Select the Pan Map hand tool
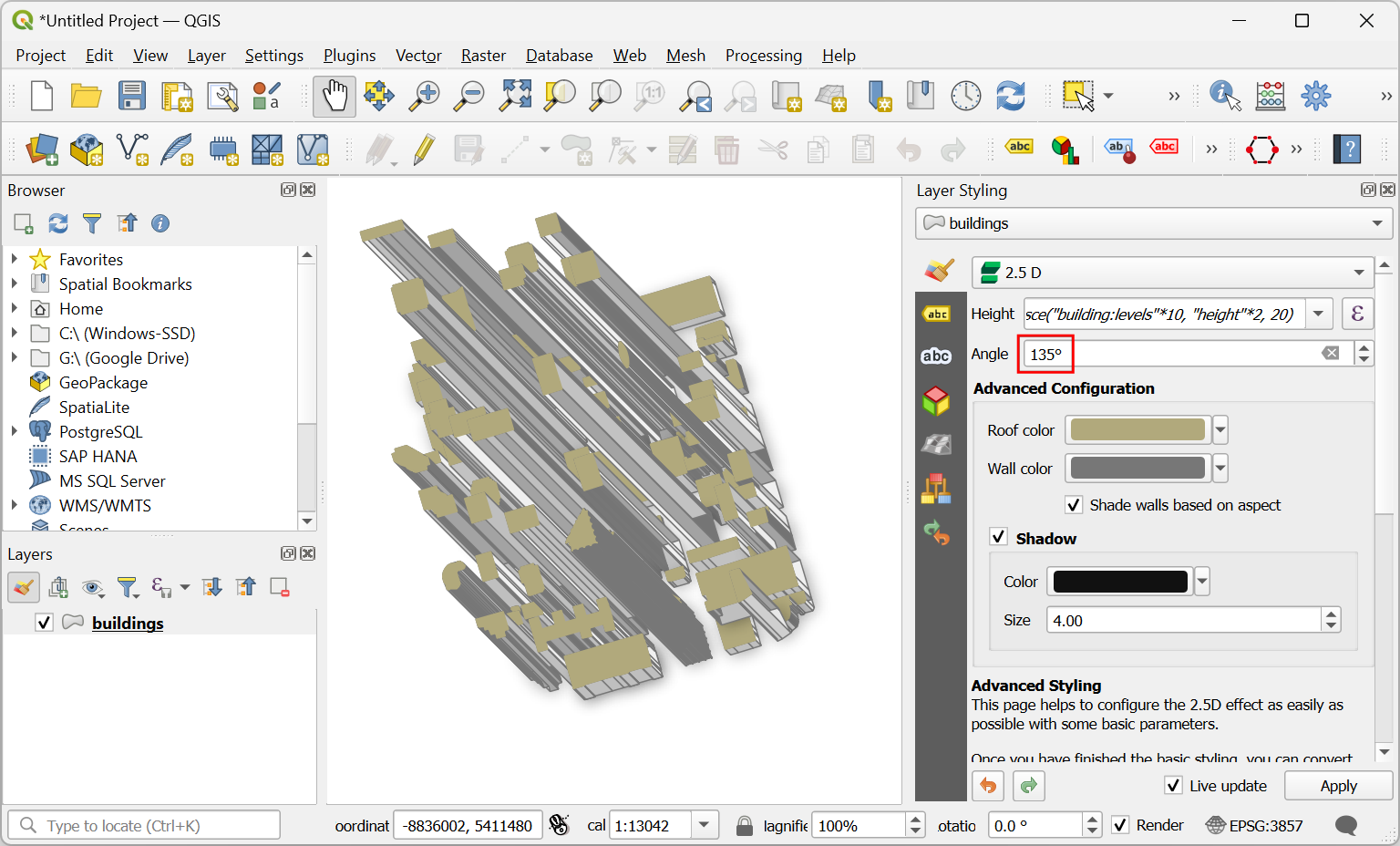This screenshot has height=846, width=1400. pos(335,97)
